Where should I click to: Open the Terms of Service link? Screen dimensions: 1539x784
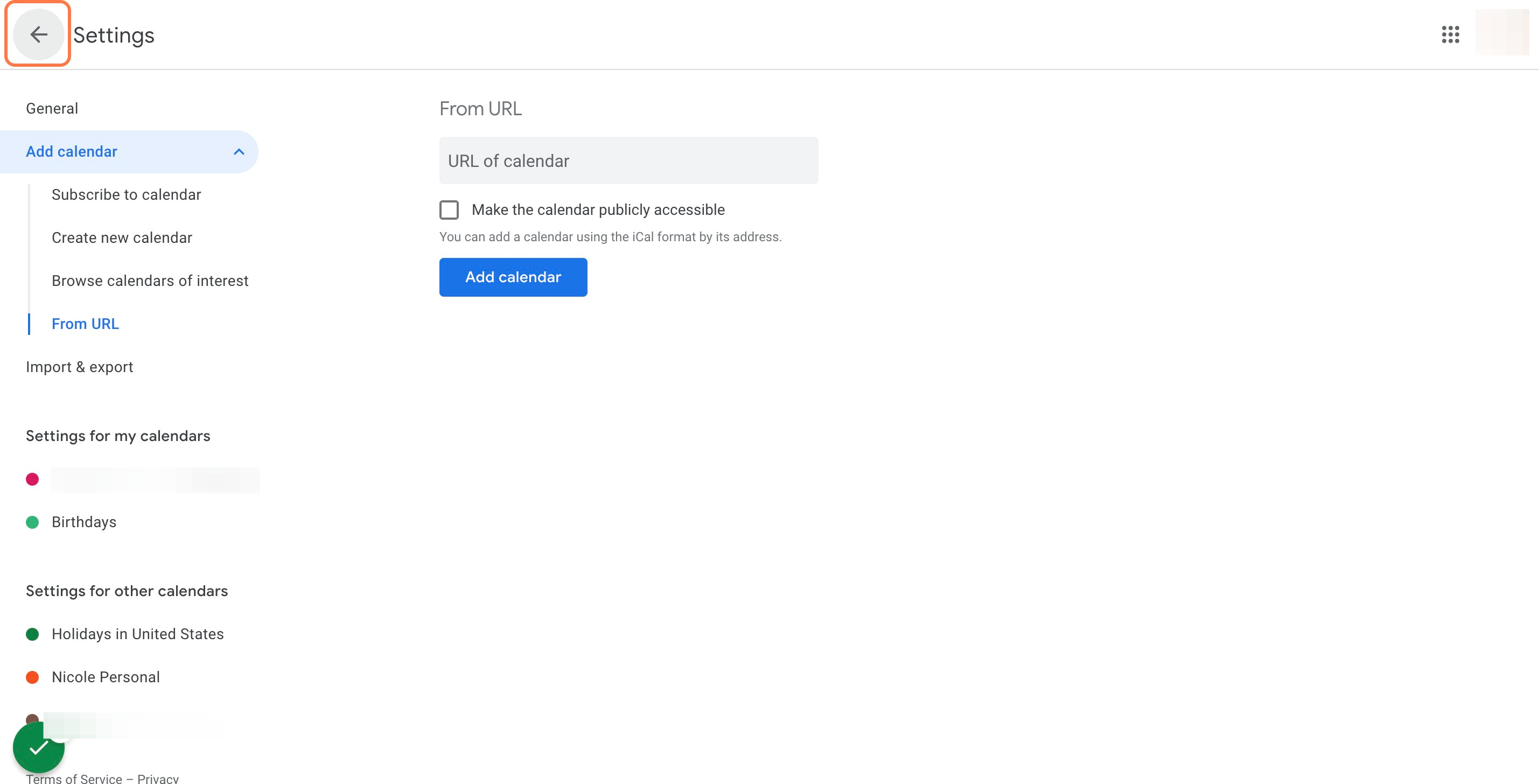[x=74, y=778]
